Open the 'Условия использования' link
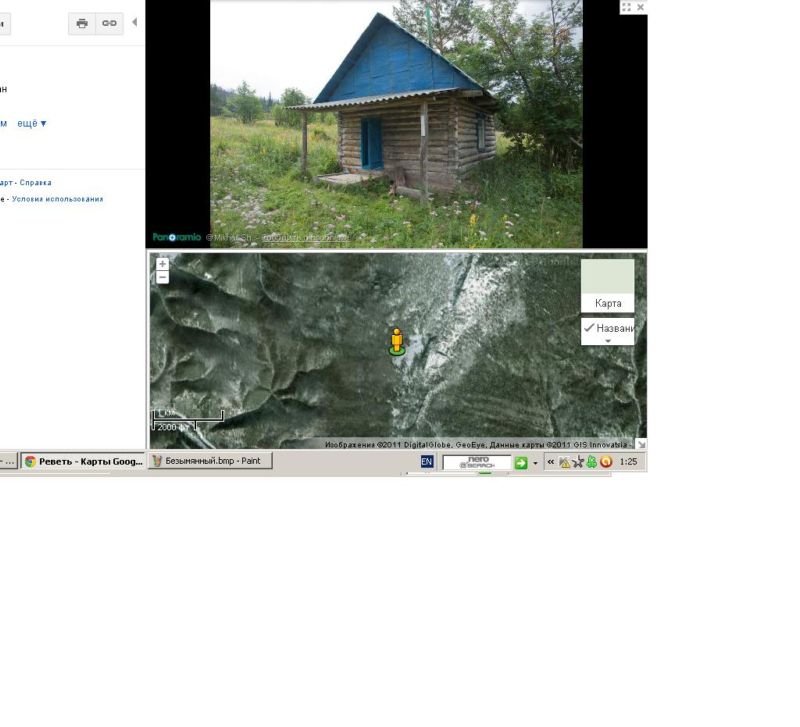Image resolution: width=800 pixels, height=727 pixels. click(x=58, y=199)
